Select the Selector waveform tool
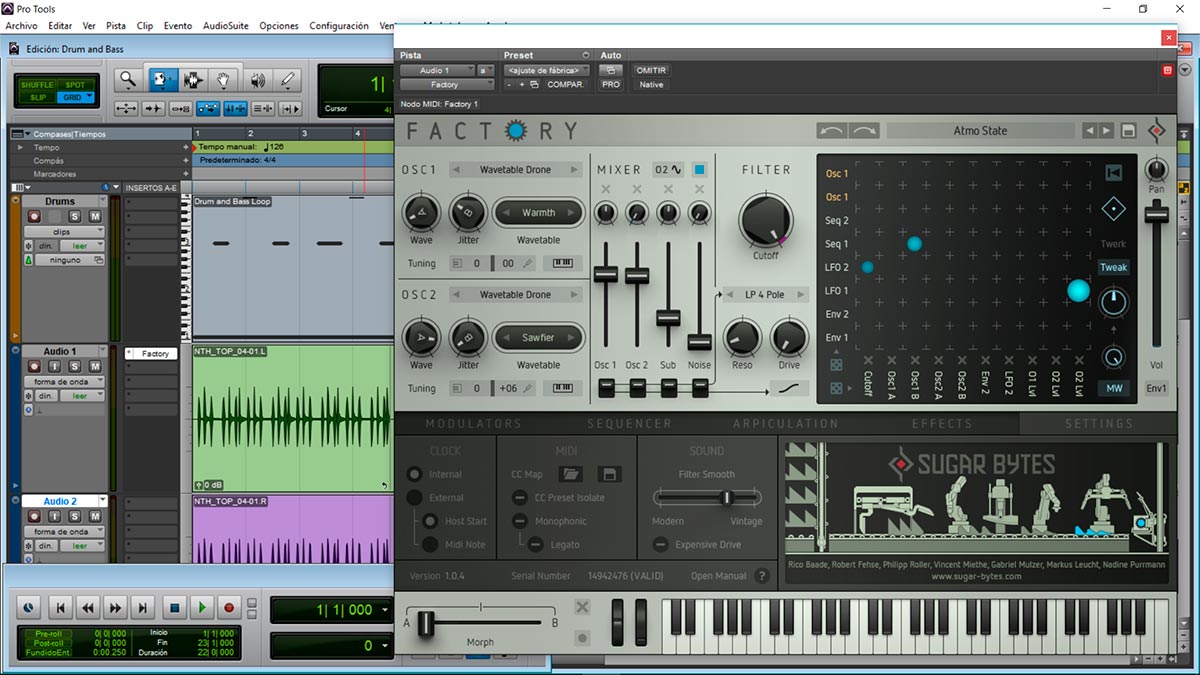This screenshot has height=675, width=1200. (192, 80)
